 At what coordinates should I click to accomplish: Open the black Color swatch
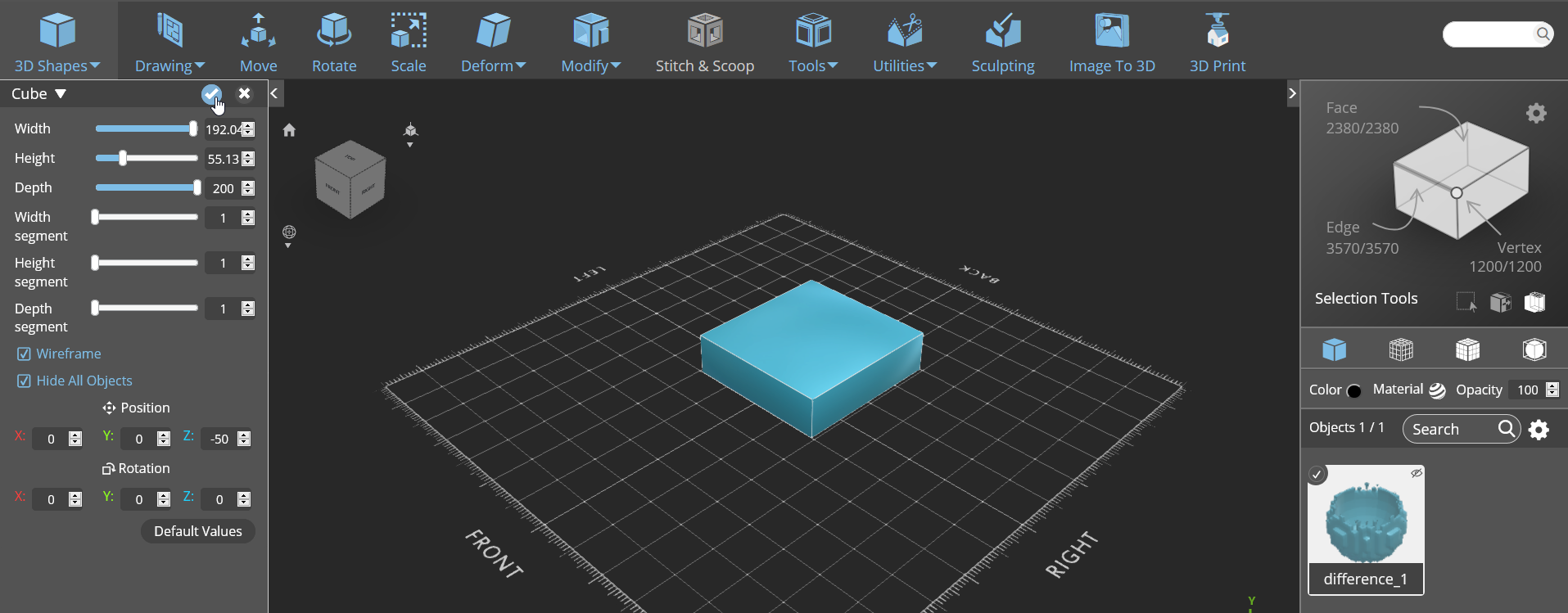[1353, 390]
